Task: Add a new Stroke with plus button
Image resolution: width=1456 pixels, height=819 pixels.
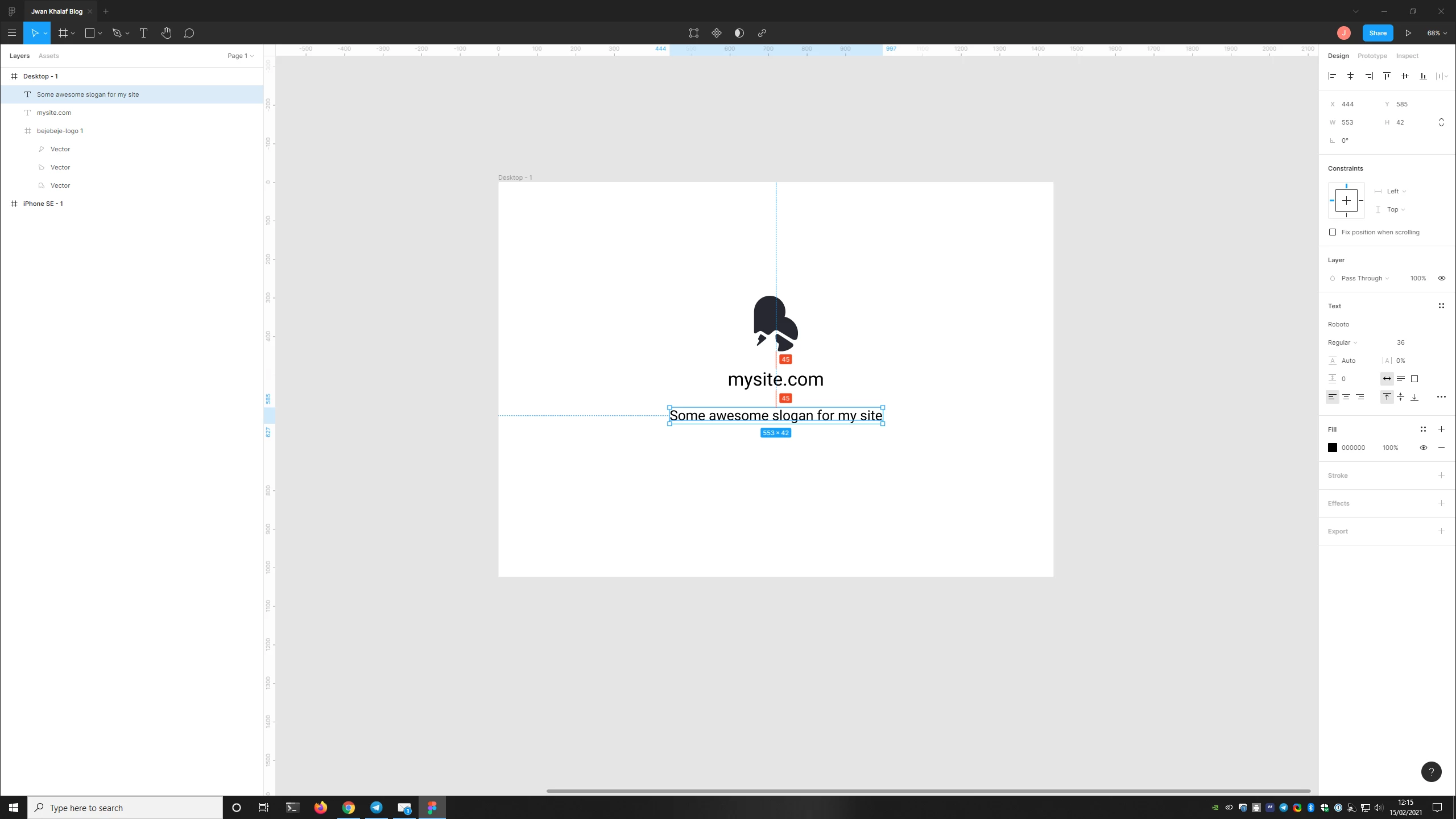Action: 1441,475
